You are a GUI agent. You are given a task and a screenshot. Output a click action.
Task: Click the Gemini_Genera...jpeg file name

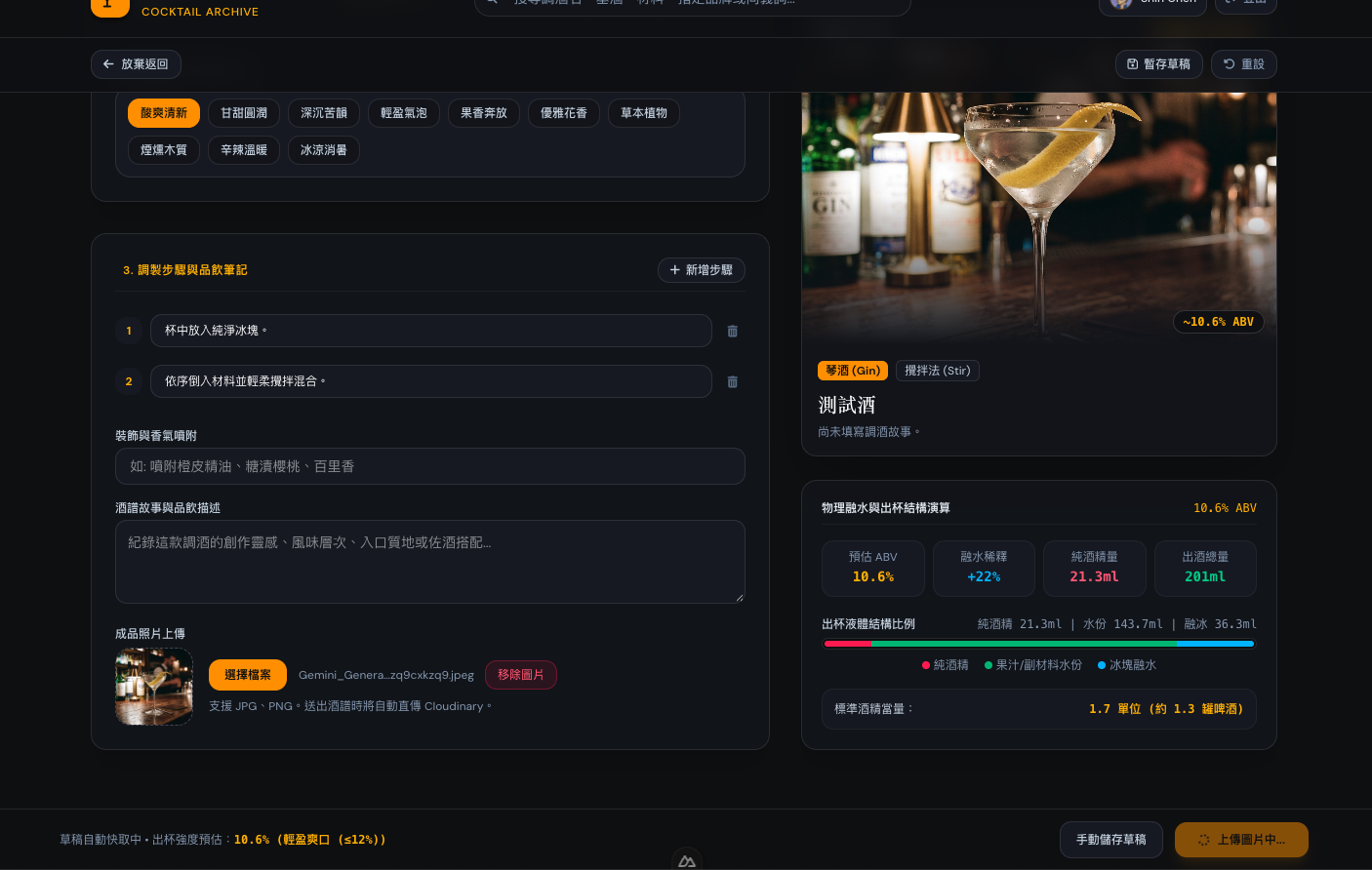pos(386,675)
